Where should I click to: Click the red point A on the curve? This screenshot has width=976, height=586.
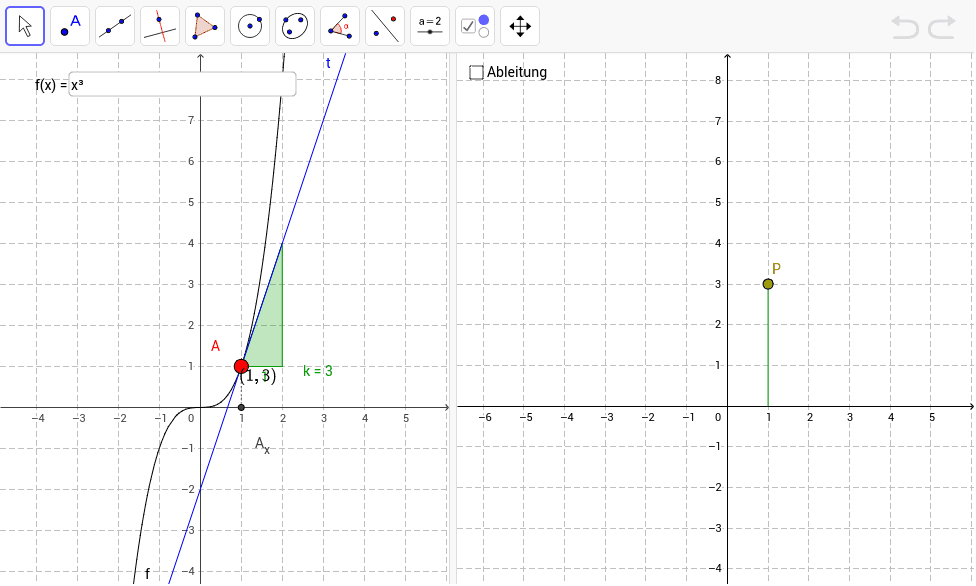click(242, 366)
